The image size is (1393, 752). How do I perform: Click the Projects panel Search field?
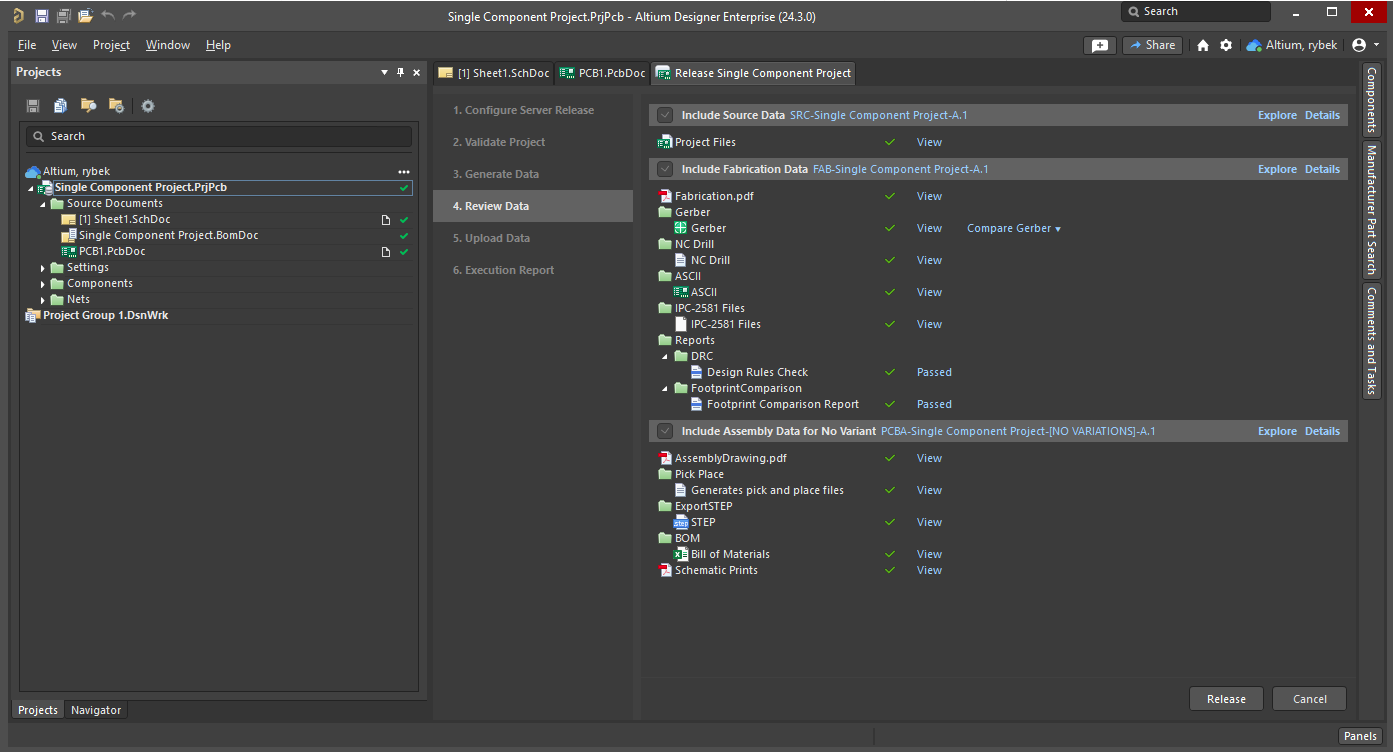coord(219,136)
